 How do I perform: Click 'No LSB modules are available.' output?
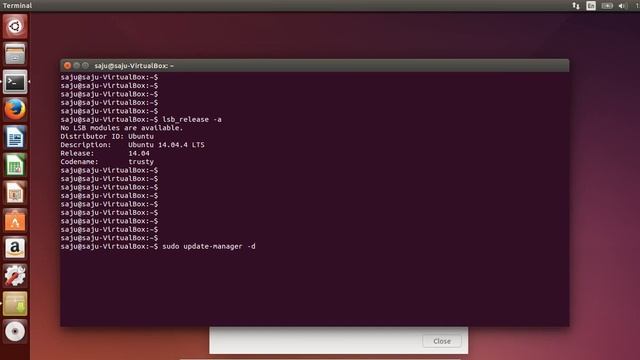pyautogui.click(x=122, y=128)
